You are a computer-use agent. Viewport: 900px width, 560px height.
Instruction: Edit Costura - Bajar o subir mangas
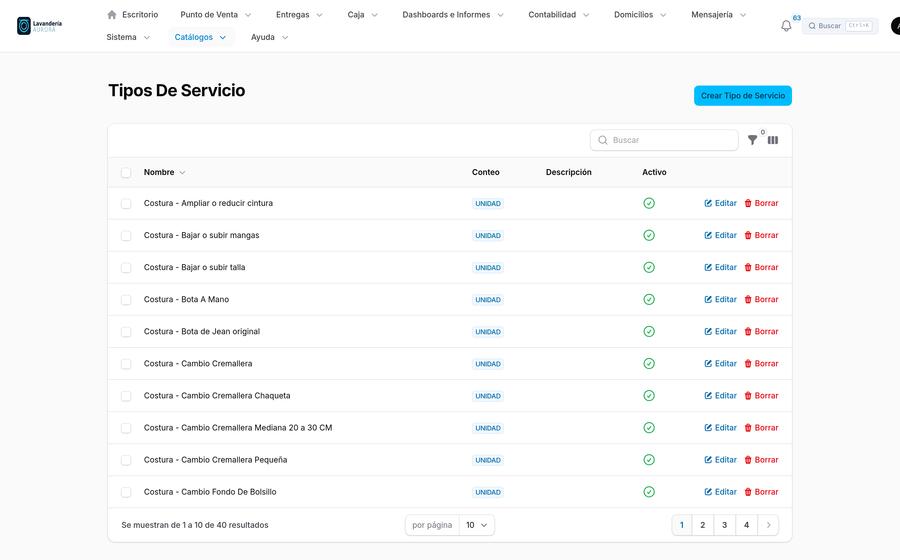(x=720, y=235)
